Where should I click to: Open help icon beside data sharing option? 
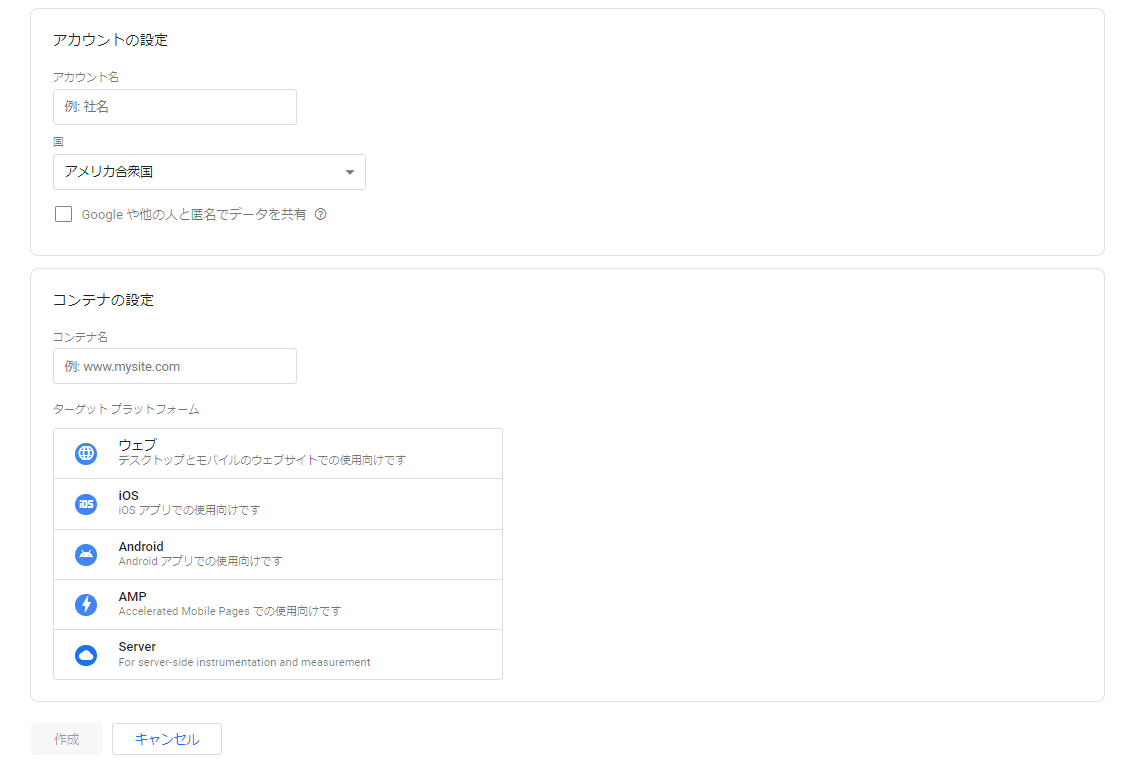pos(321,214)
